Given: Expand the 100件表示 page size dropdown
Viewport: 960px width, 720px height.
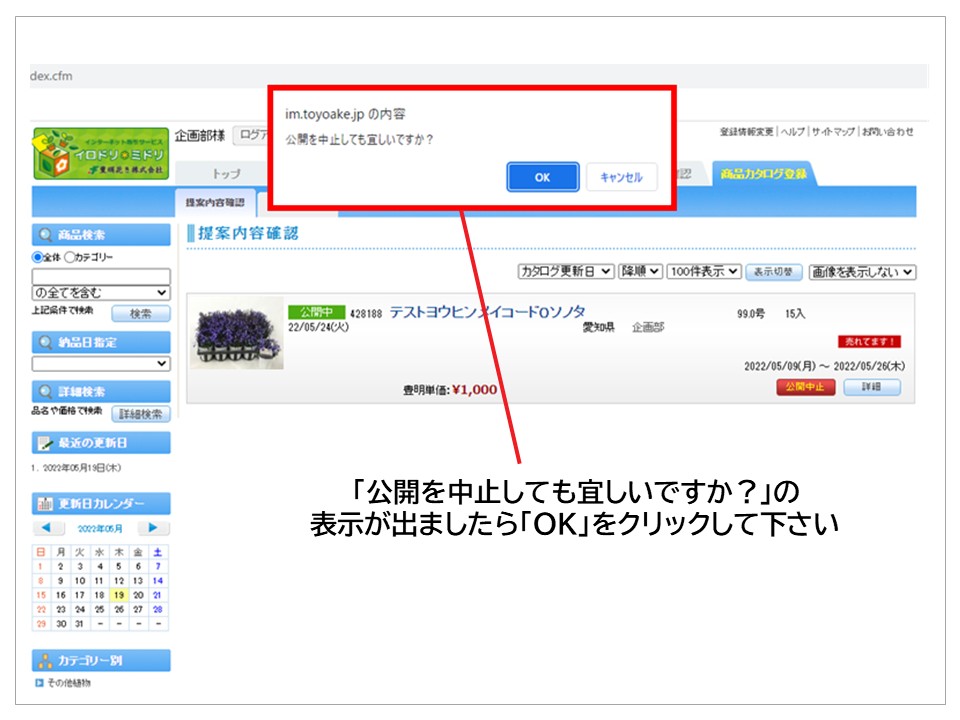Looking at the screenshot, I should pos(703,271).
